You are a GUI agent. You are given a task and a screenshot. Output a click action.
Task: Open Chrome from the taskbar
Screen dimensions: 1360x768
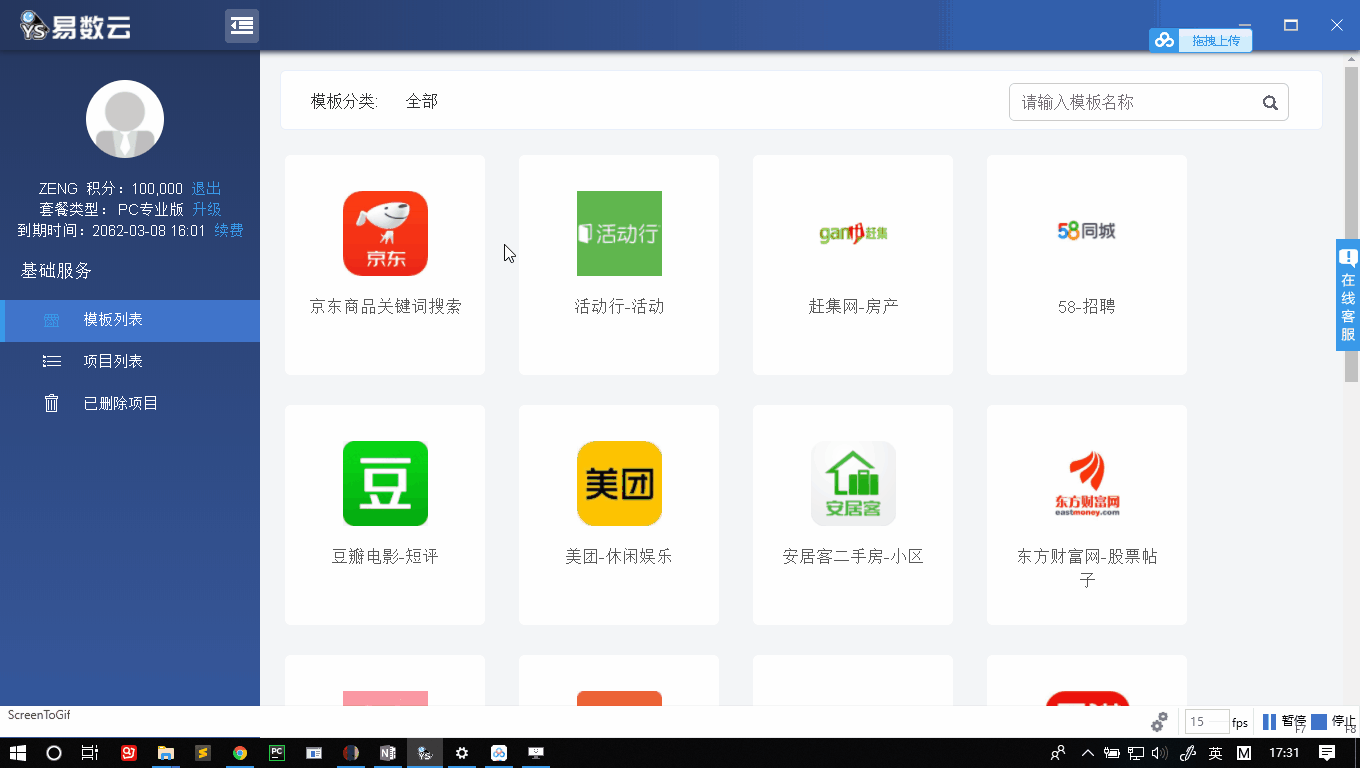[x=240, y=753]
